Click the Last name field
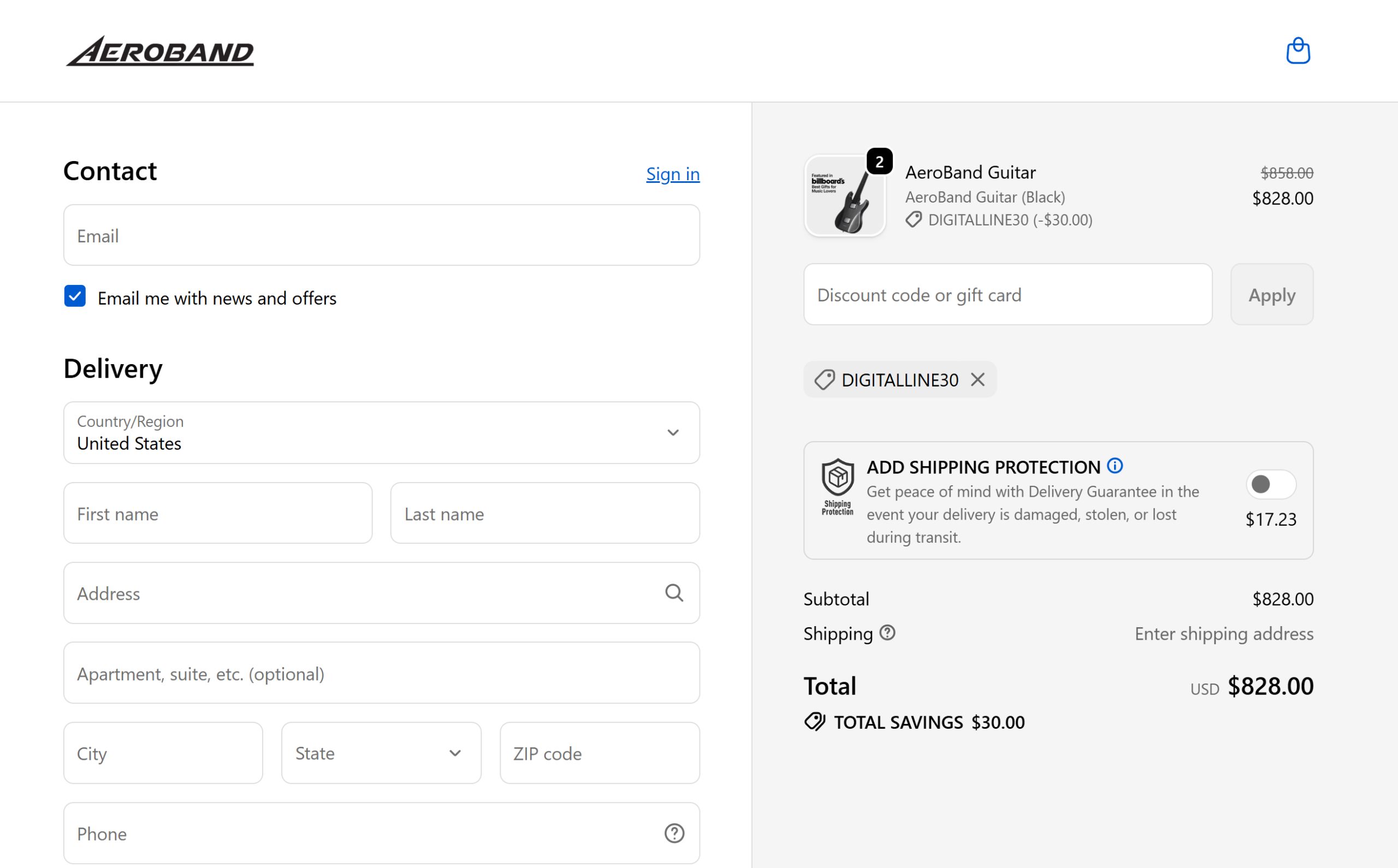This screenshot has height=868, width=1398. (545, 513)
